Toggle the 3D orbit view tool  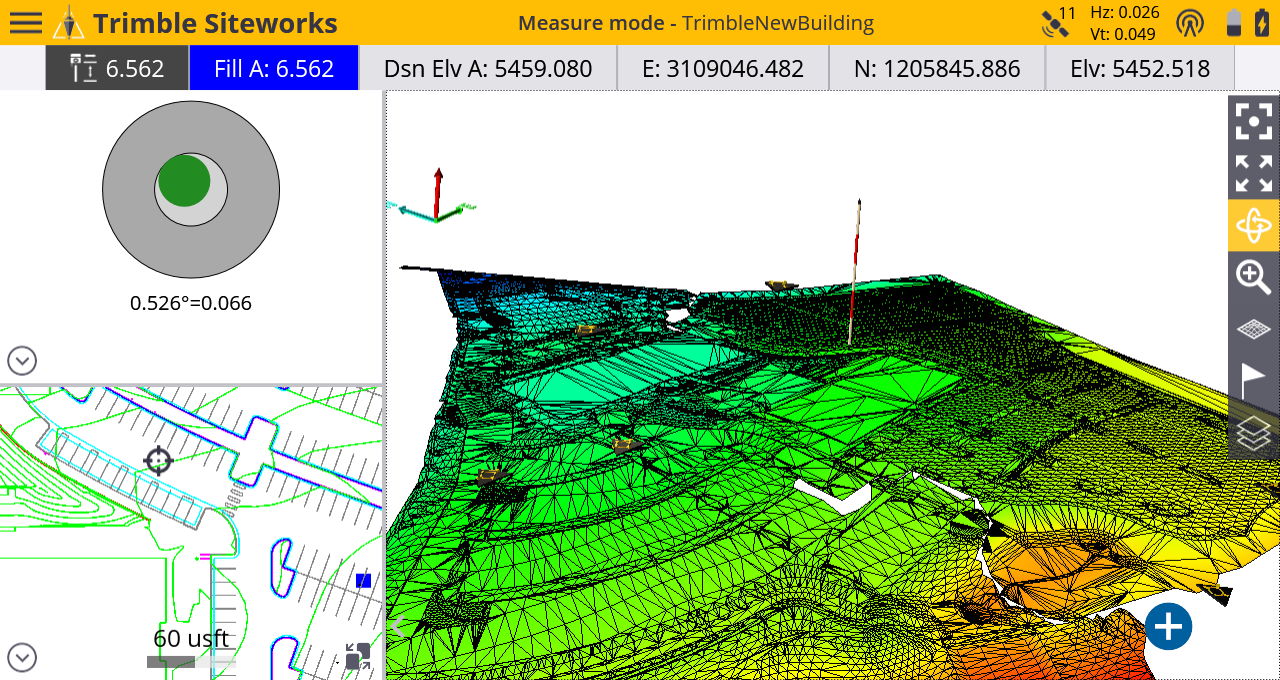tap(1253, 225)
